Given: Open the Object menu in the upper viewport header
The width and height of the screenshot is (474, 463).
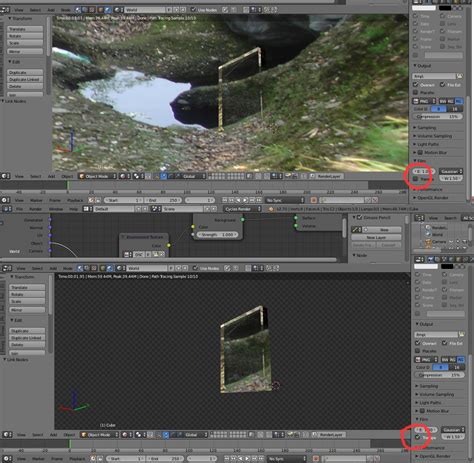Looking at the screenshot, I should 67,176.
